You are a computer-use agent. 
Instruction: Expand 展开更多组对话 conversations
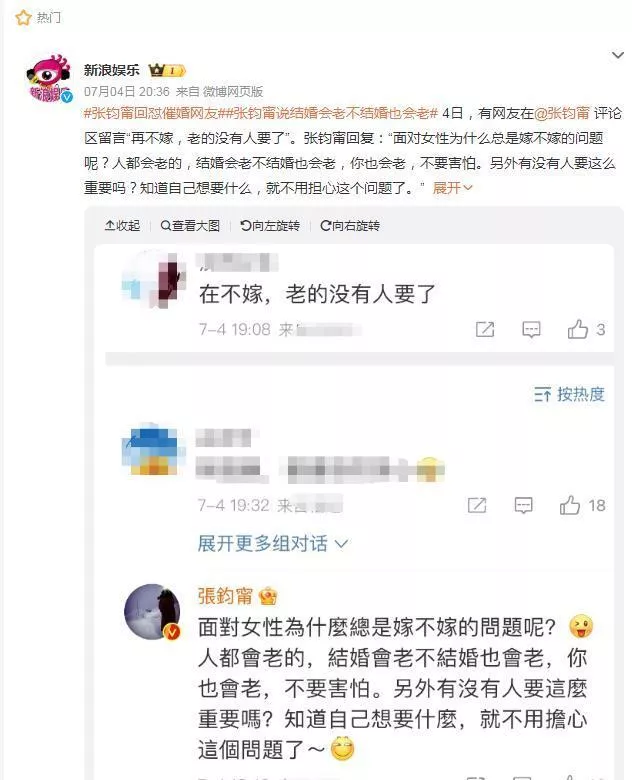273,543
